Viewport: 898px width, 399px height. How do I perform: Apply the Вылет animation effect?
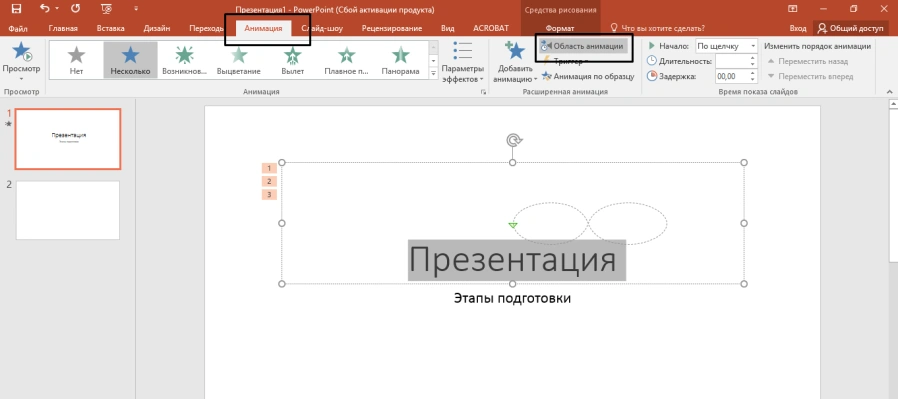[x=293, y=60]
